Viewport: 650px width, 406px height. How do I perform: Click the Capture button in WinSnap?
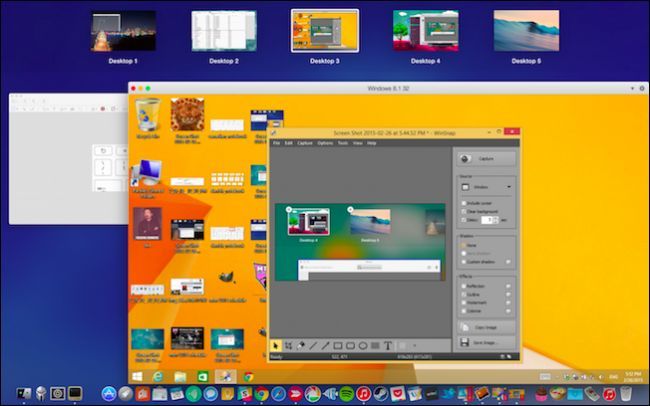click(486, 159)
